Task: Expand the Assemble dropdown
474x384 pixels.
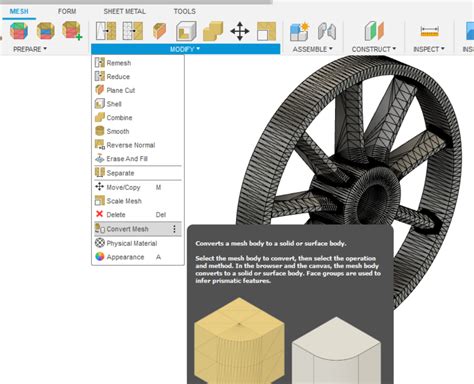Action: tap(313, 49)
